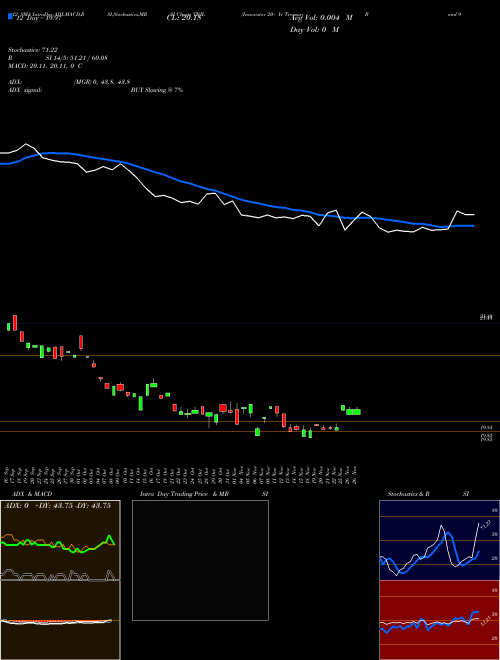500x660 pixels.
Task: Click the Stochastics & R SI panel title
Action: tap(428, 494)
